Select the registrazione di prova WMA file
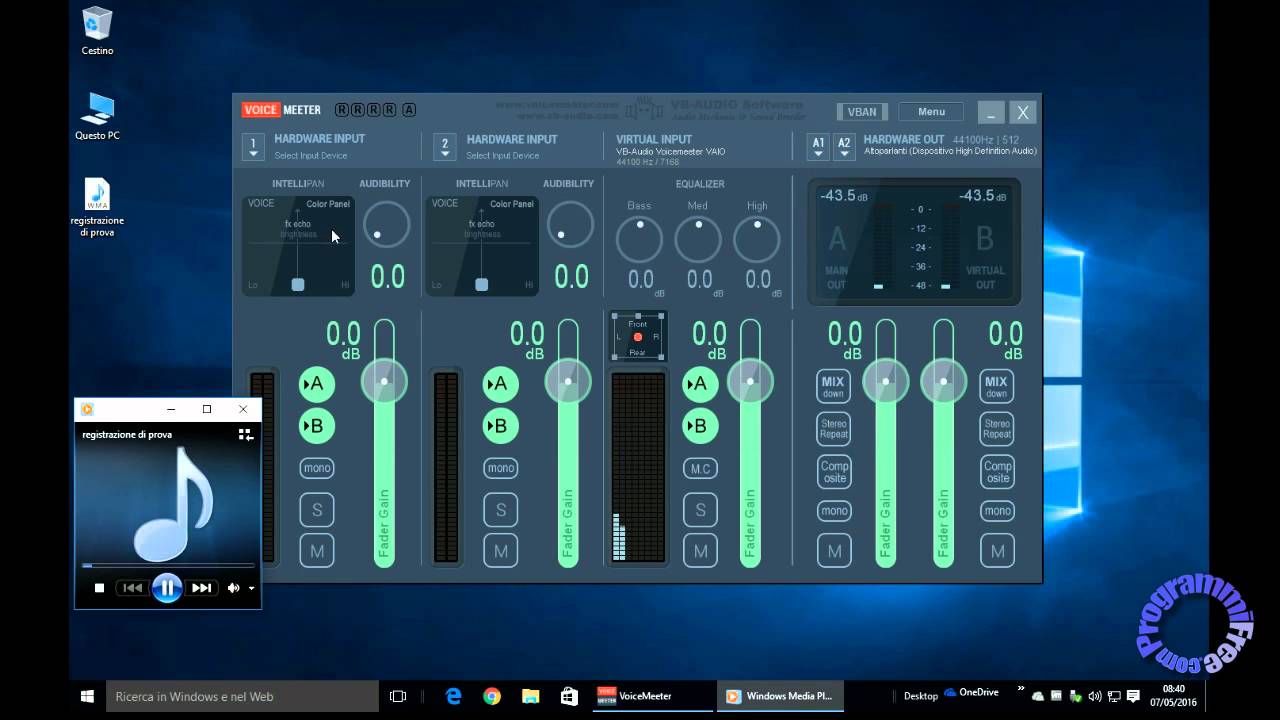Viewport: 1280px width, 720px height. [x=97, y=208]
